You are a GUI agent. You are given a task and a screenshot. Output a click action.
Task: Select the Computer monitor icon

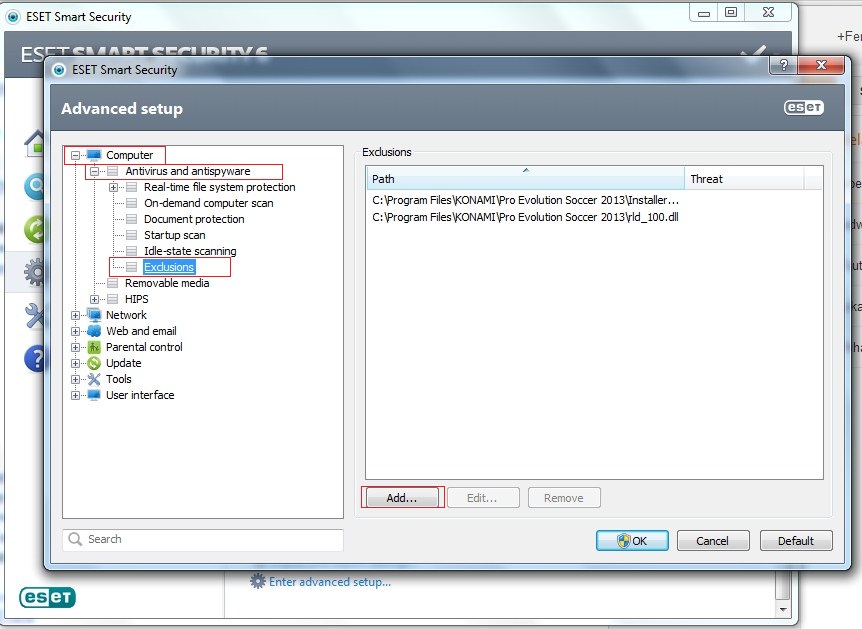pos(94,155)
